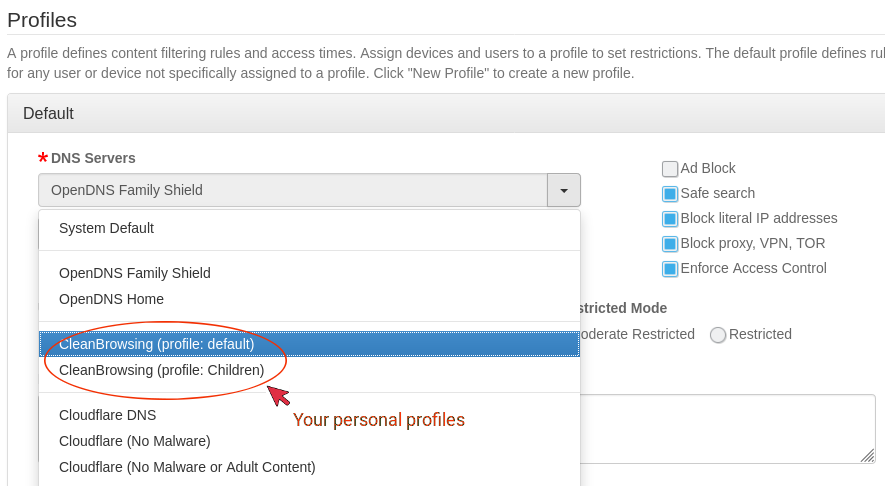Click the Default profile panel header

pos(445,114)
